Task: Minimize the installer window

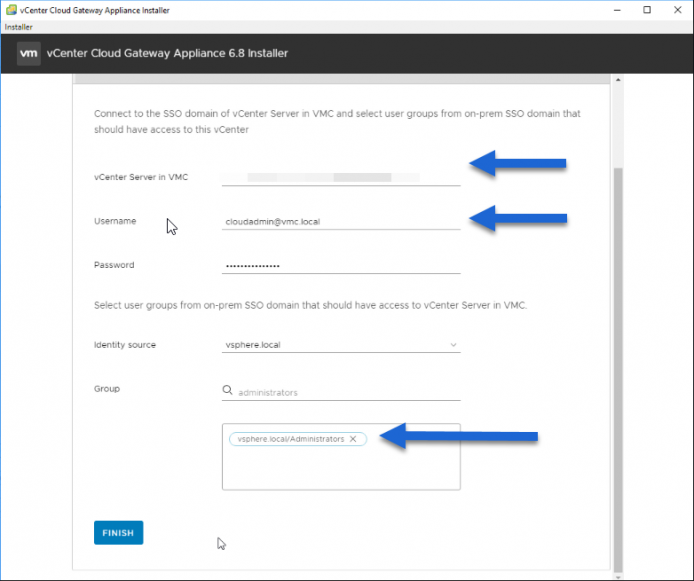Action: (617, 10)
